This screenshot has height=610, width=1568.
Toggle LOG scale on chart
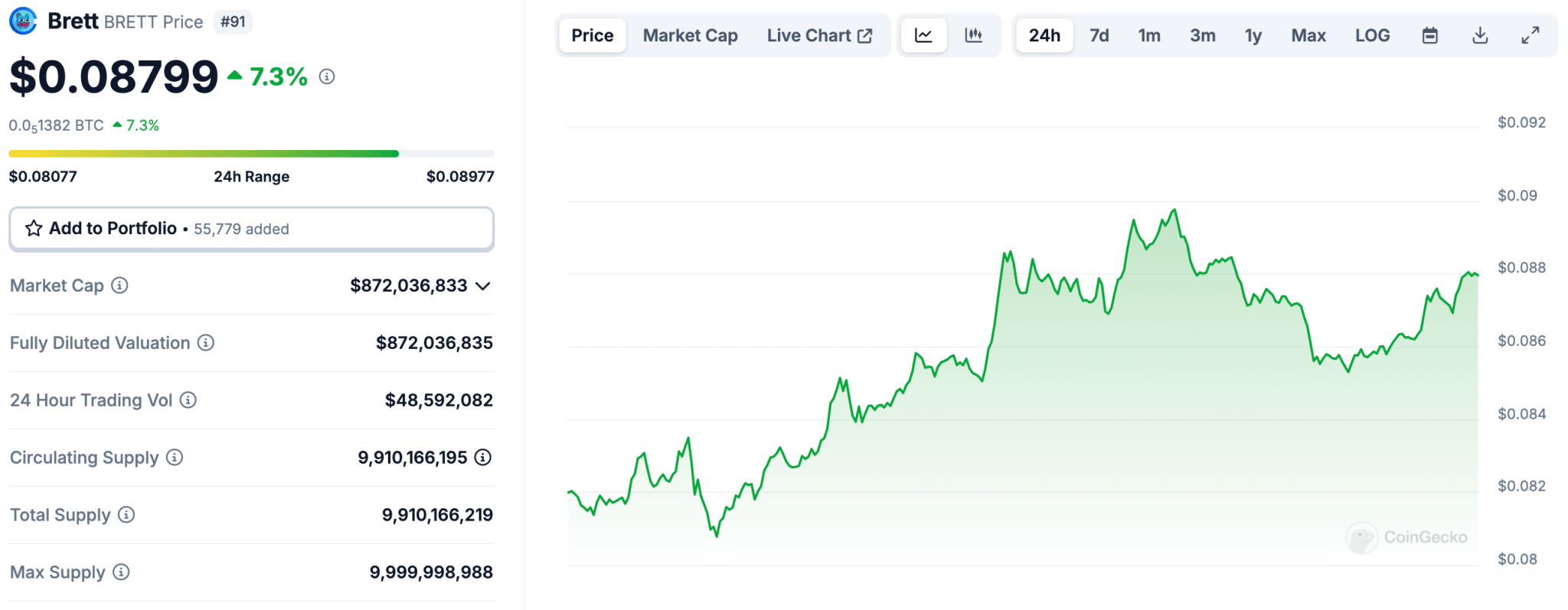point(1373,35)
